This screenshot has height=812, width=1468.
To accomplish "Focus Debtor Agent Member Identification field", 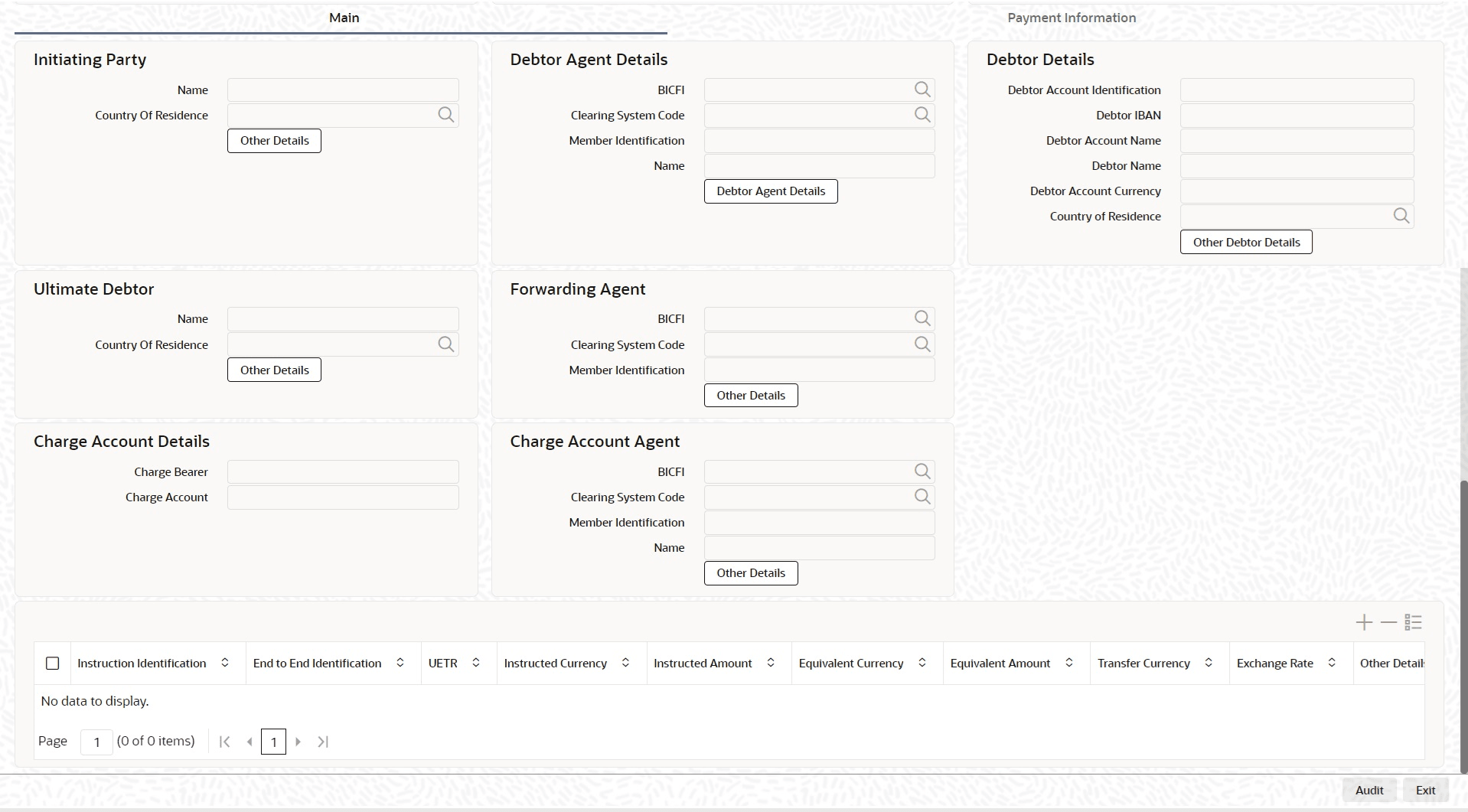I will 819,141.
